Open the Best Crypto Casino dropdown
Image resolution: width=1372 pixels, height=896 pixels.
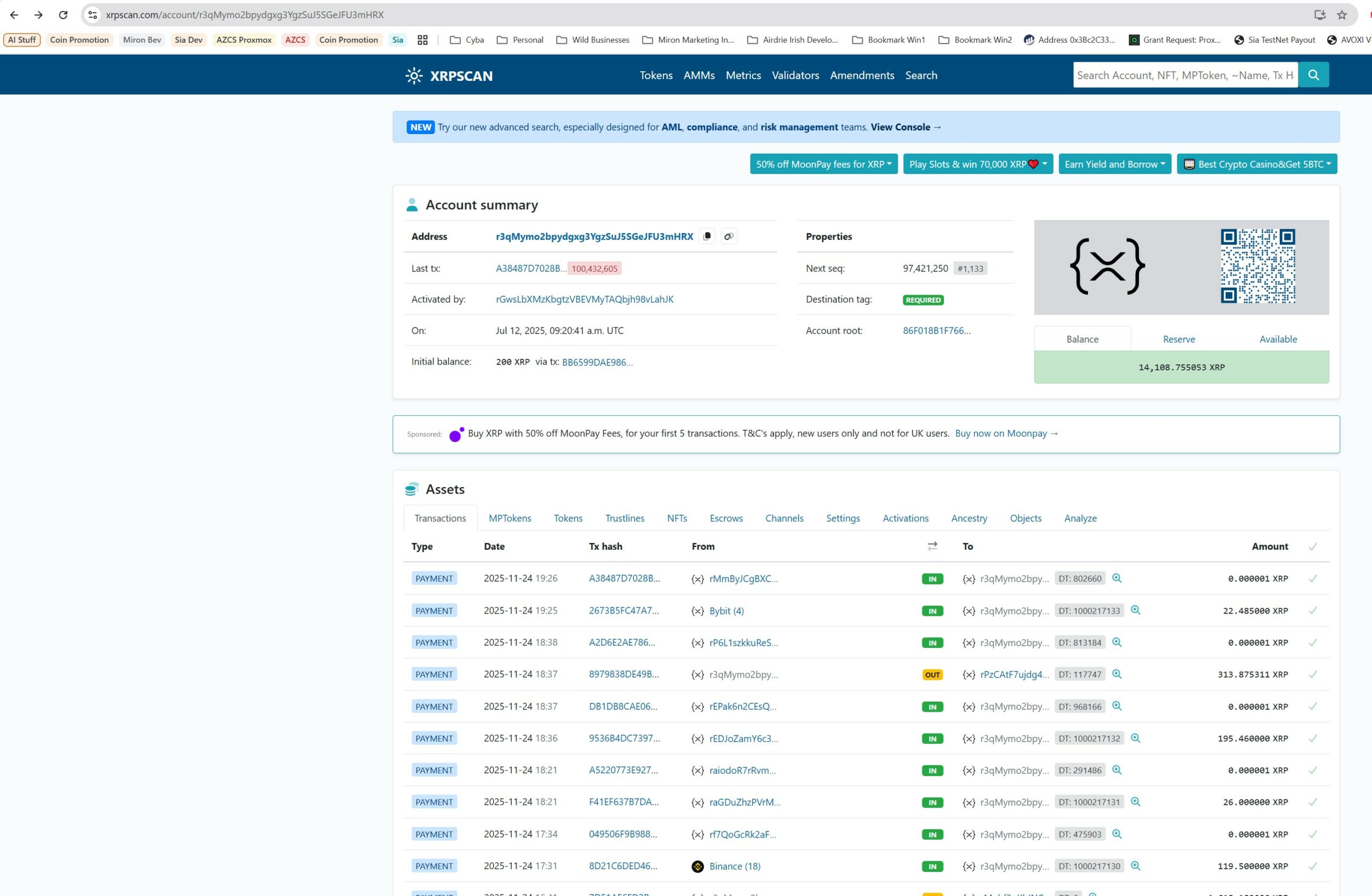tap(1256, 165)
